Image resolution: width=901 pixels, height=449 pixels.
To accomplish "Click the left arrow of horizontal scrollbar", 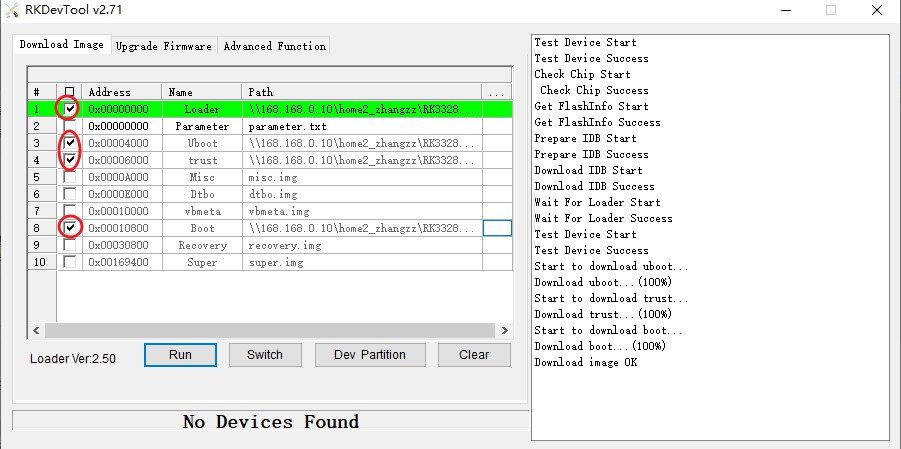I will pos(36,331).
